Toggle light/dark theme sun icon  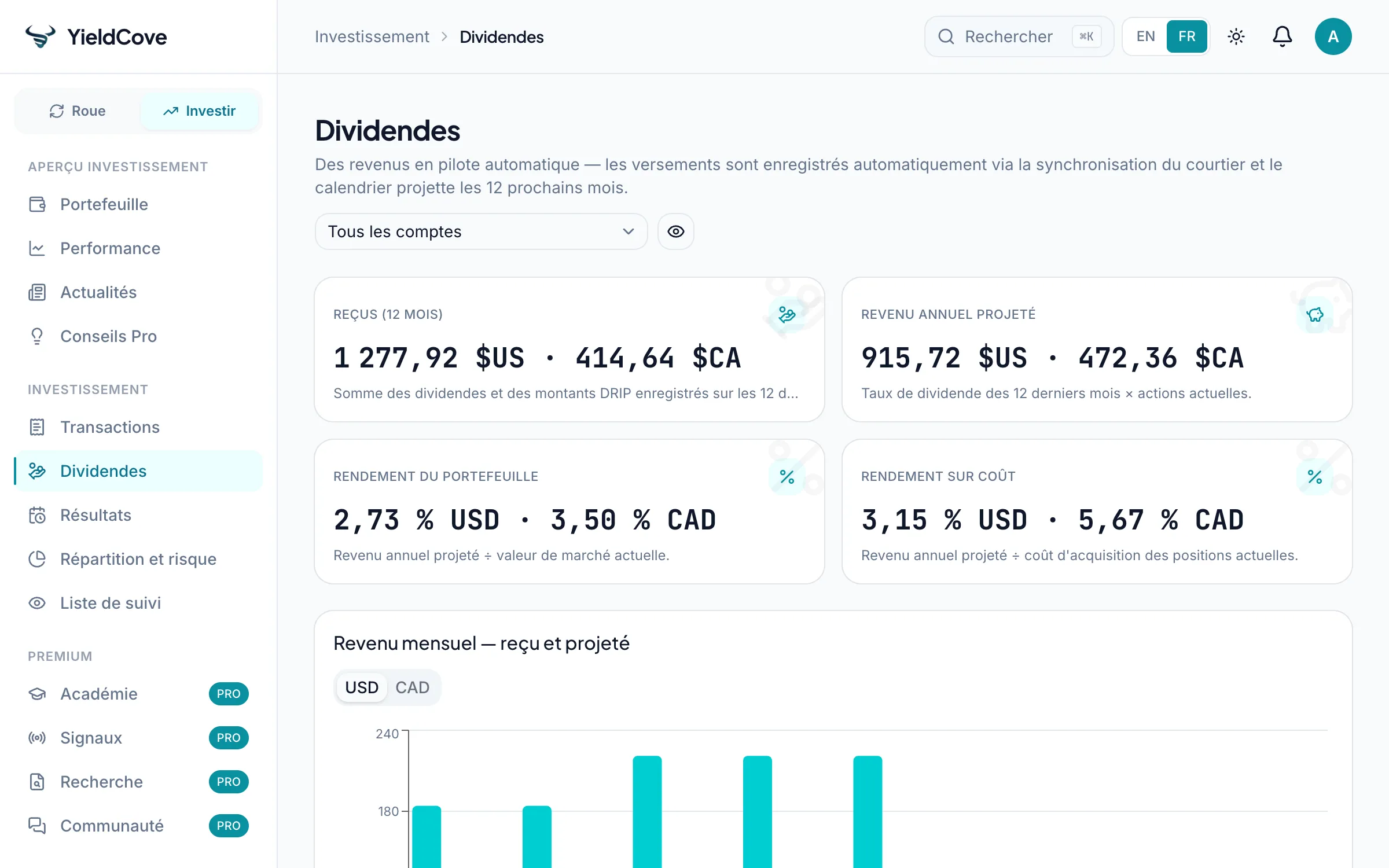1236,36
